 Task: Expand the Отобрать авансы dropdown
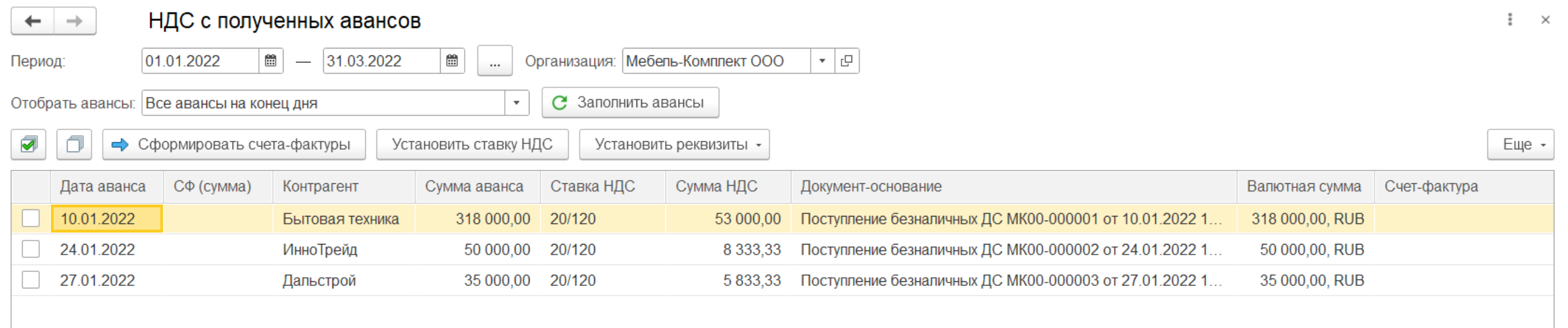click(516, 103)
